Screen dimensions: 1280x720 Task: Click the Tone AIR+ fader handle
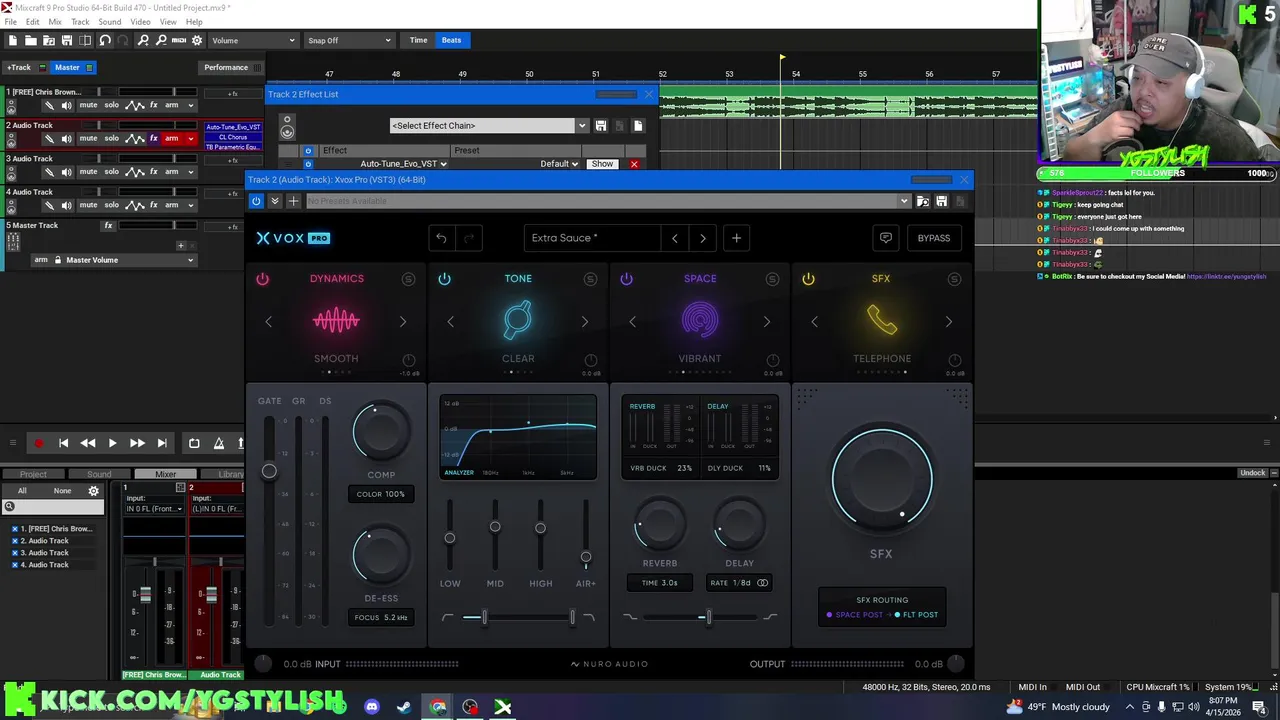[586, 557]
